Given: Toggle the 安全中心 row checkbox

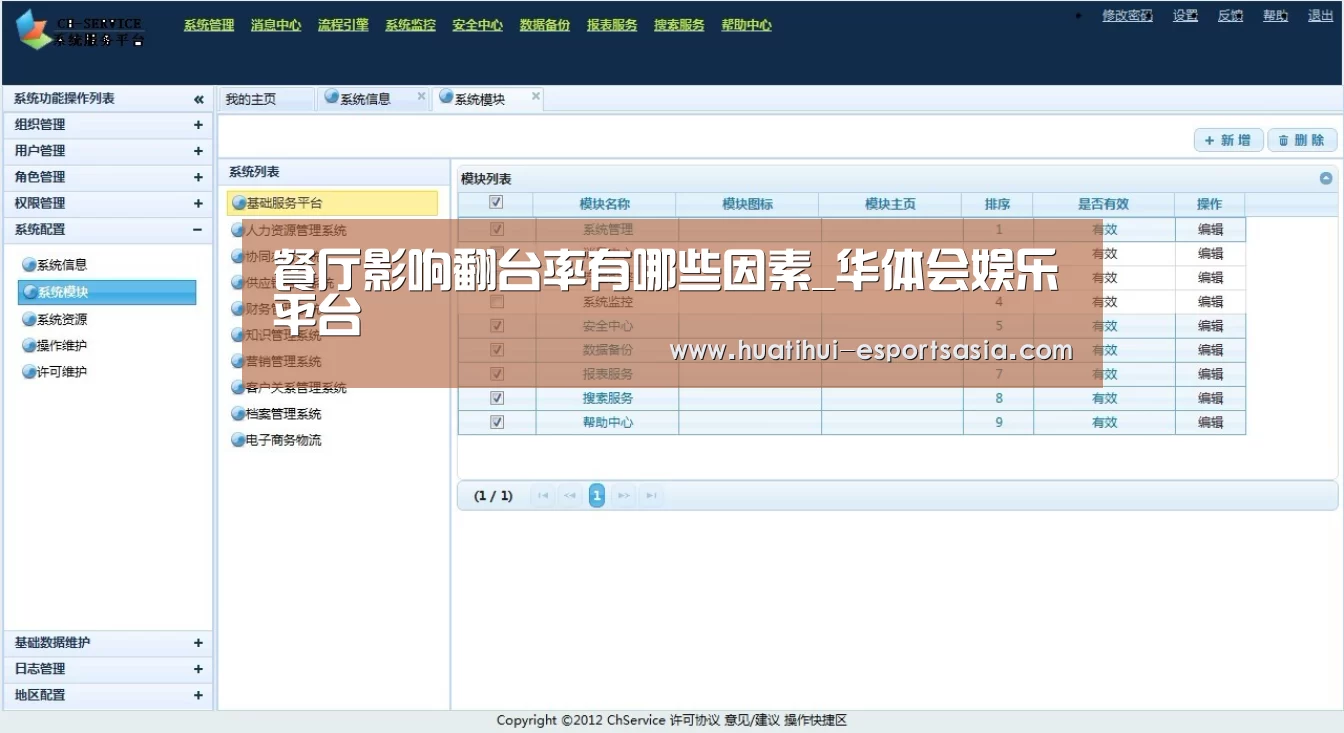Looking at the screenshot, I should (x=497, y=326).
